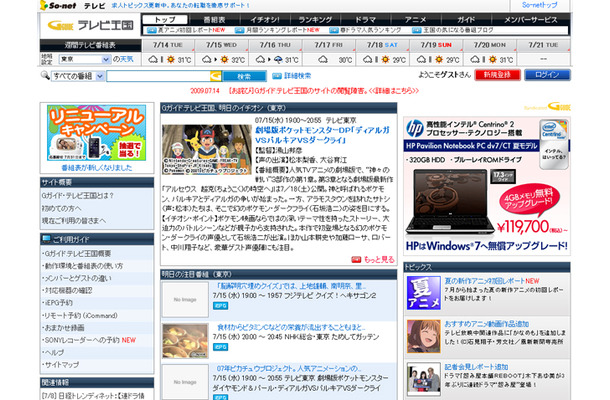Open the 詳細検索 link
610x400 pixels.
click(x=298, y=76)
